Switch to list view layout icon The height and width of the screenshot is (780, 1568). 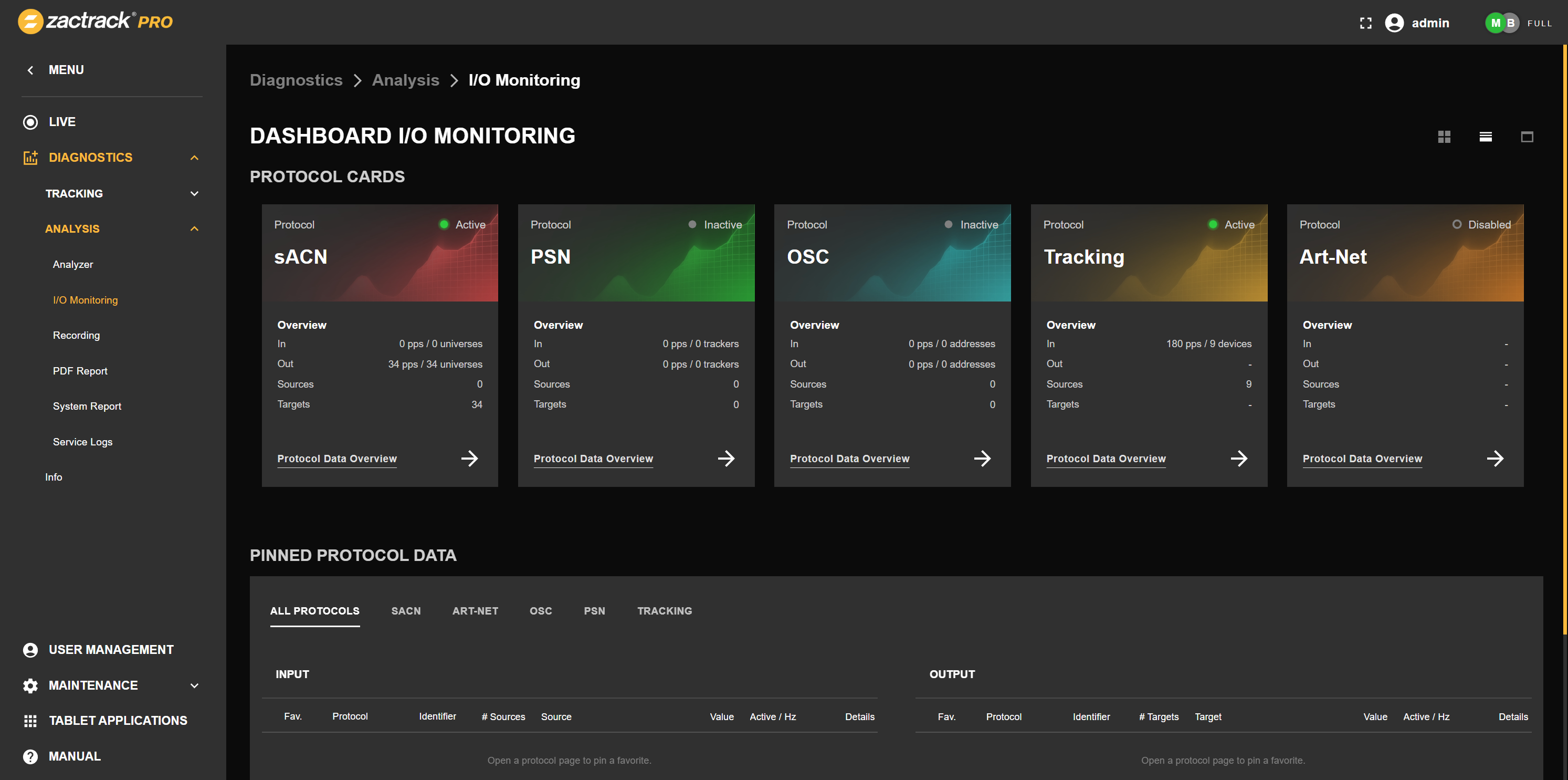1485,137
